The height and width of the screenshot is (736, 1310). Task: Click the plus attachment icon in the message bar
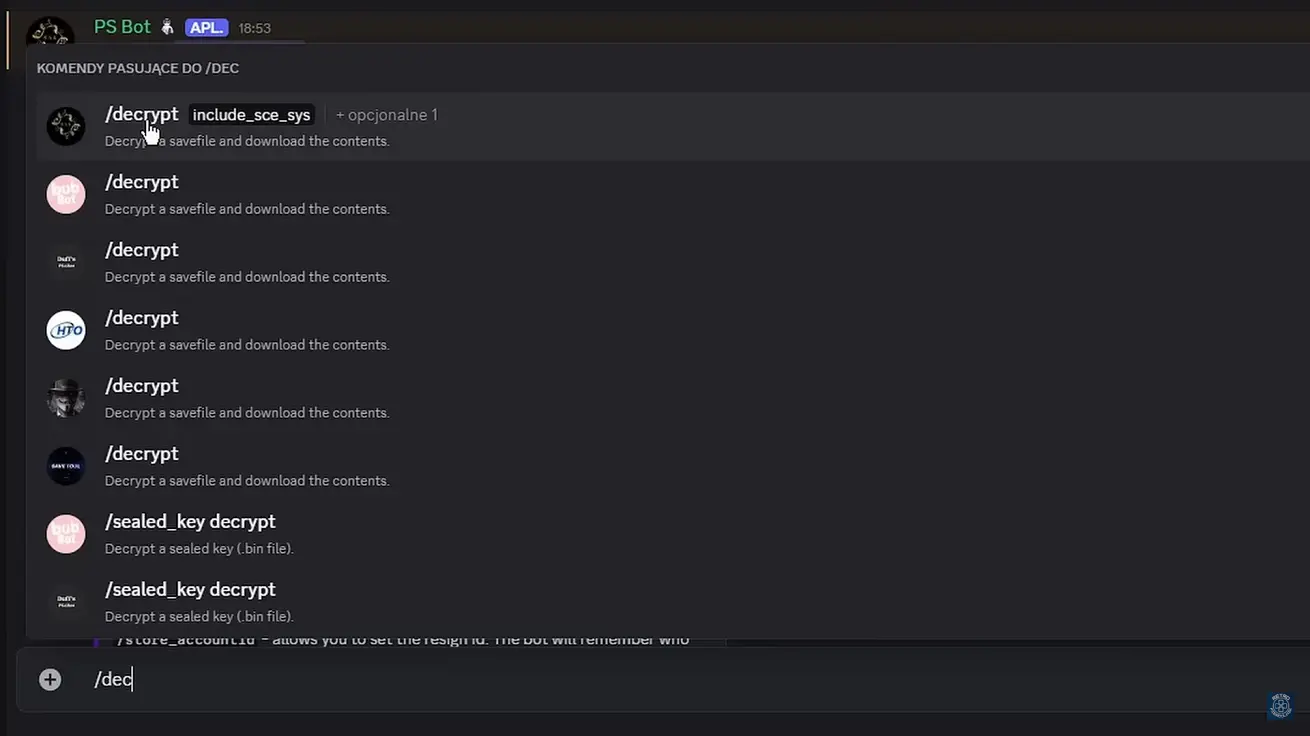click(x=49, y=679)
